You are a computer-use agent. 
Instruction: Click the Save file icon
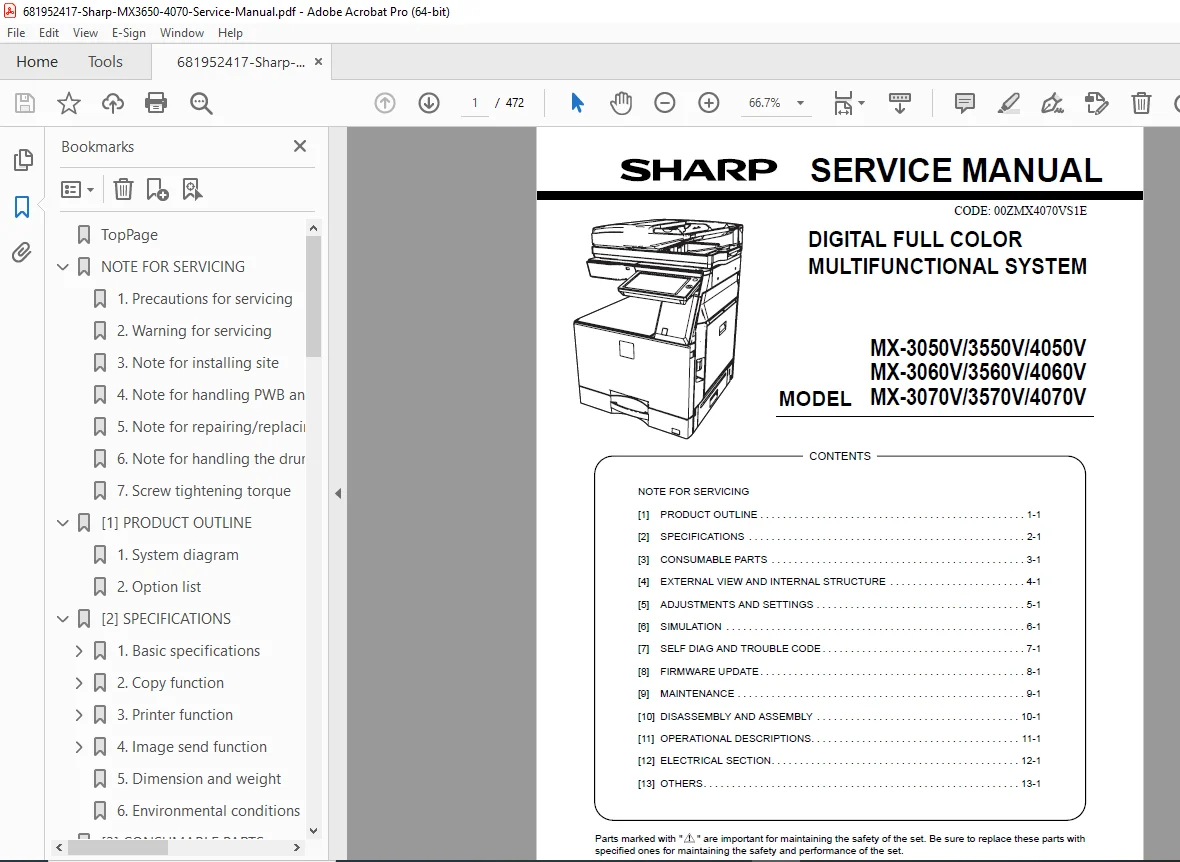(x=25, y=103)
